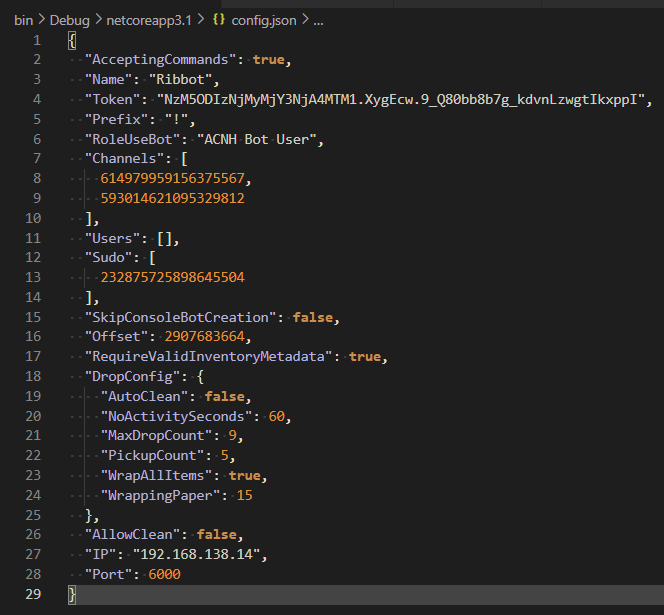Click the "IP" key
This screenshot has width=664, height=615.
click(x=101, y=554)
